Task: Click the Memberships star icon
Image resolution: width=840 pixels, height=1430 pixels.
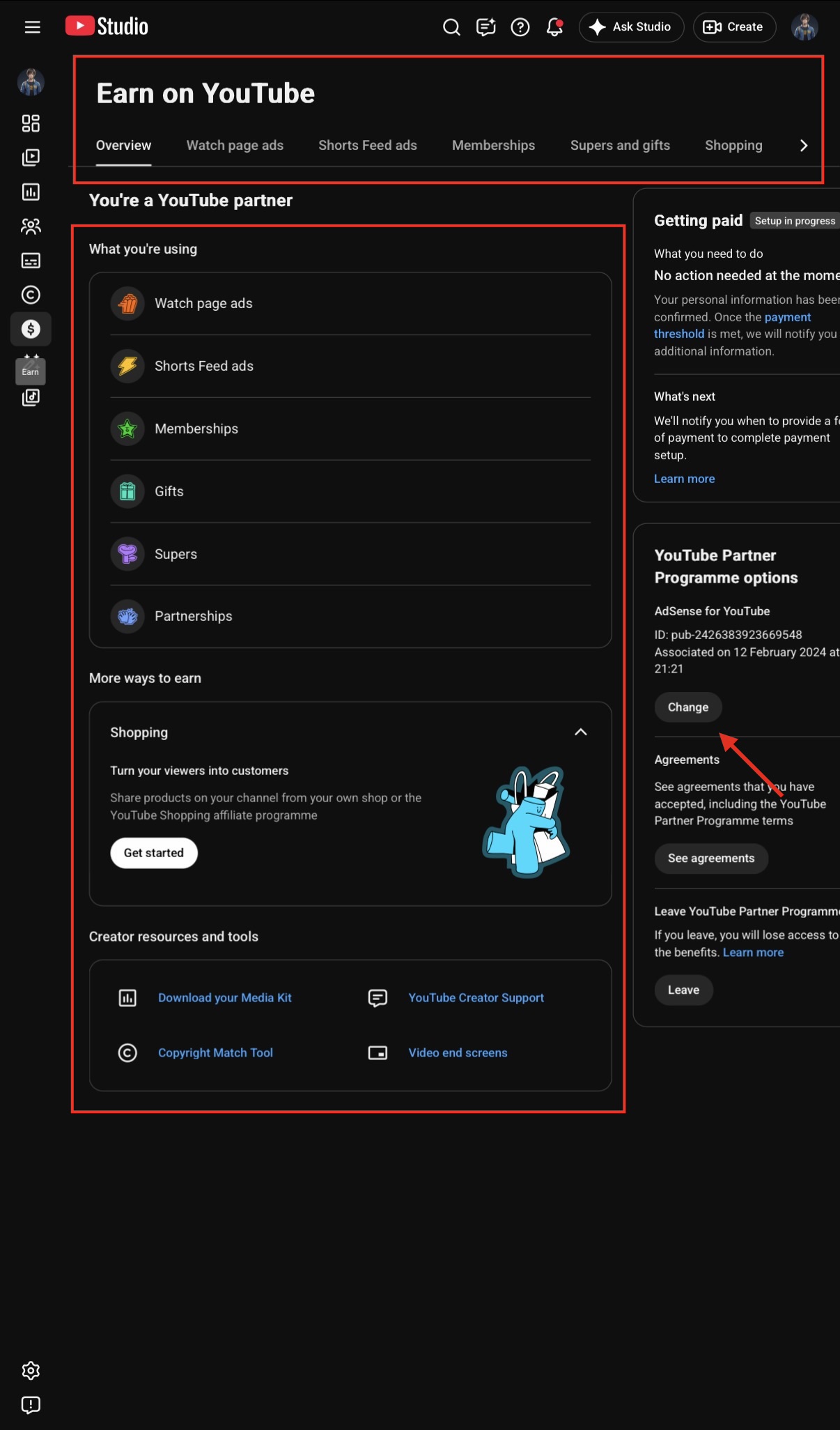Action: tap(127, 429)
